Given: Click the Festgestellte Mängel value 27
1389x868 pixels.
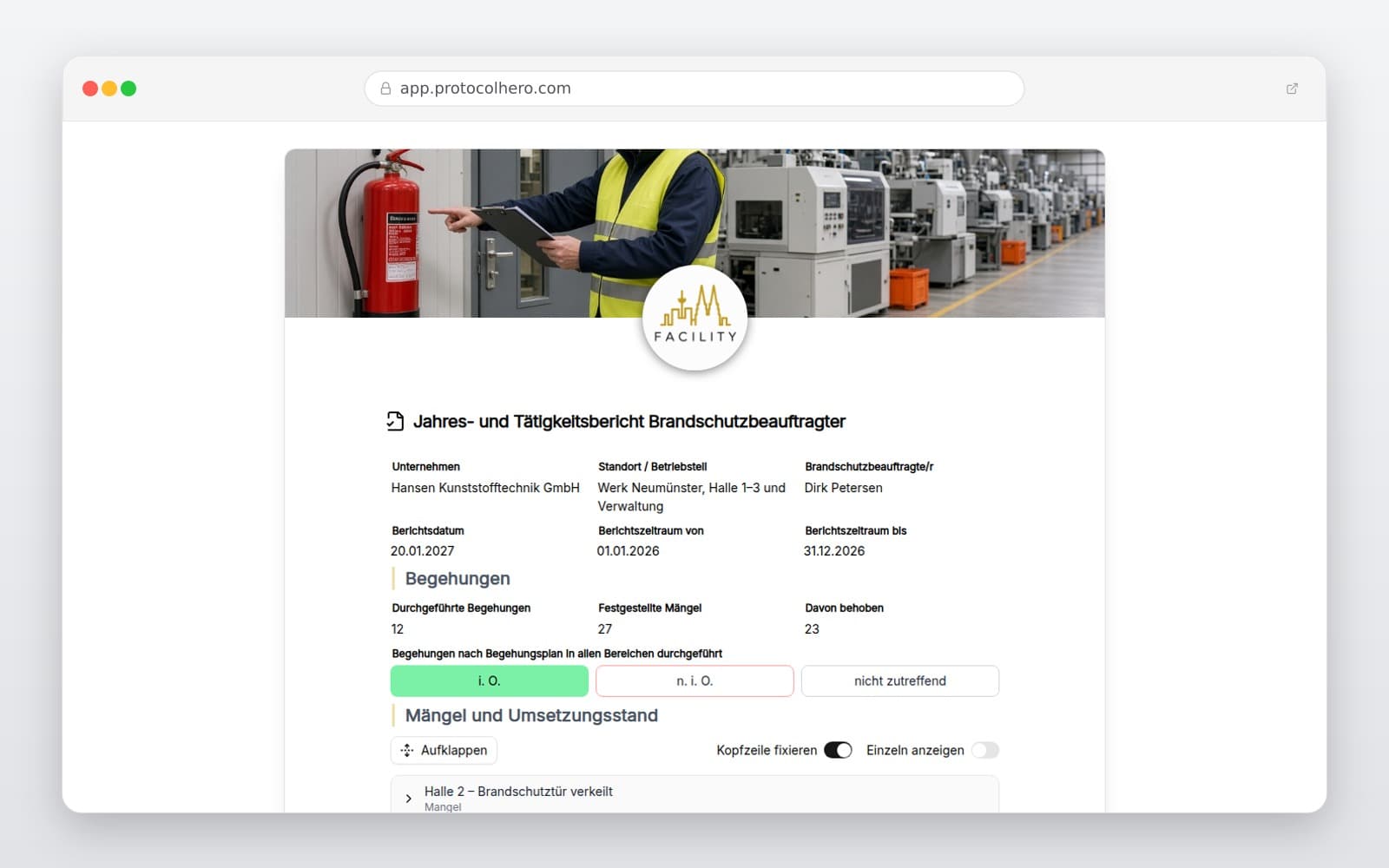Looking at the screenshot, I should [x=605, y=629].
